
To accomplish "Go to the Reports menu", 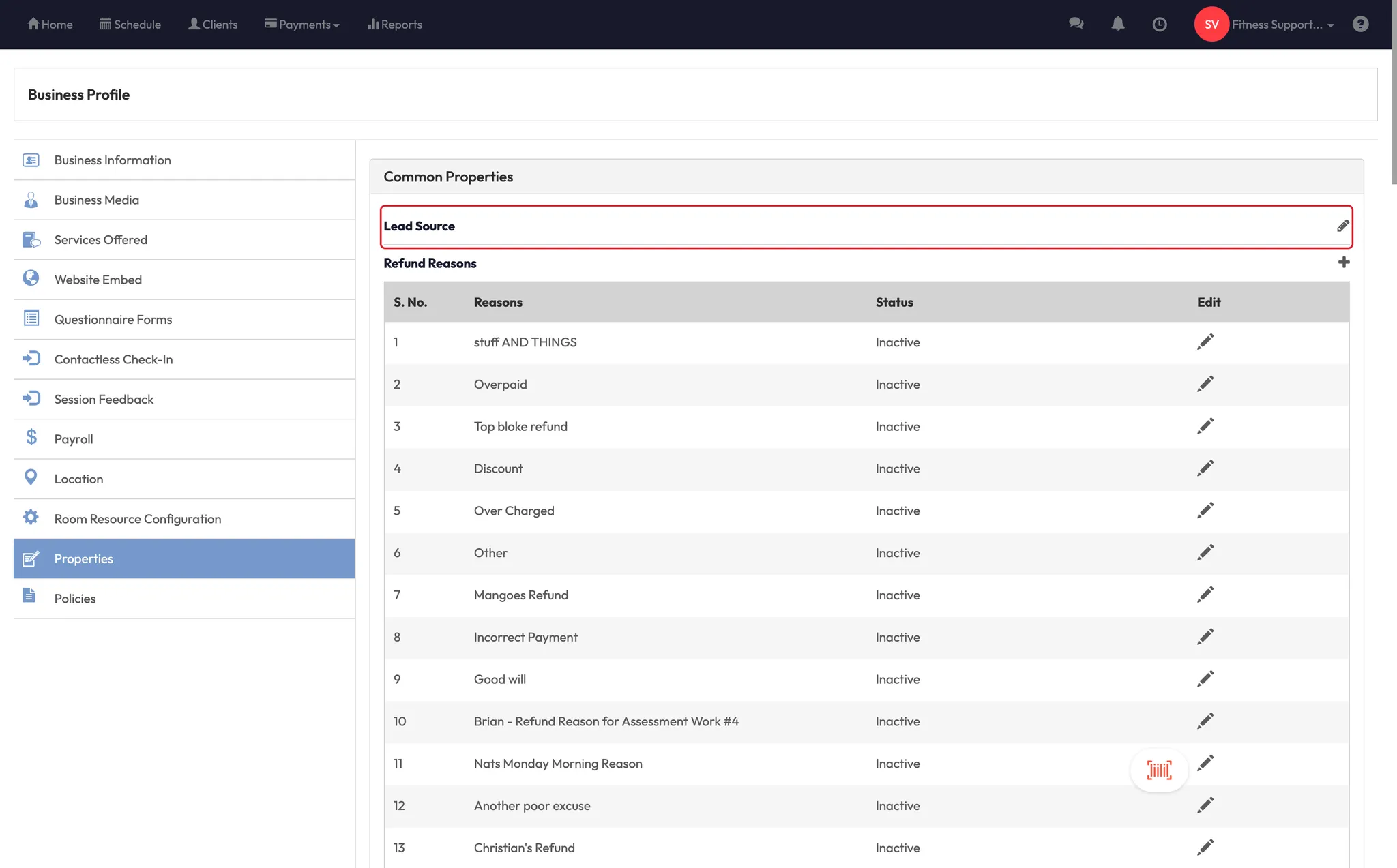I will [395, 25].
